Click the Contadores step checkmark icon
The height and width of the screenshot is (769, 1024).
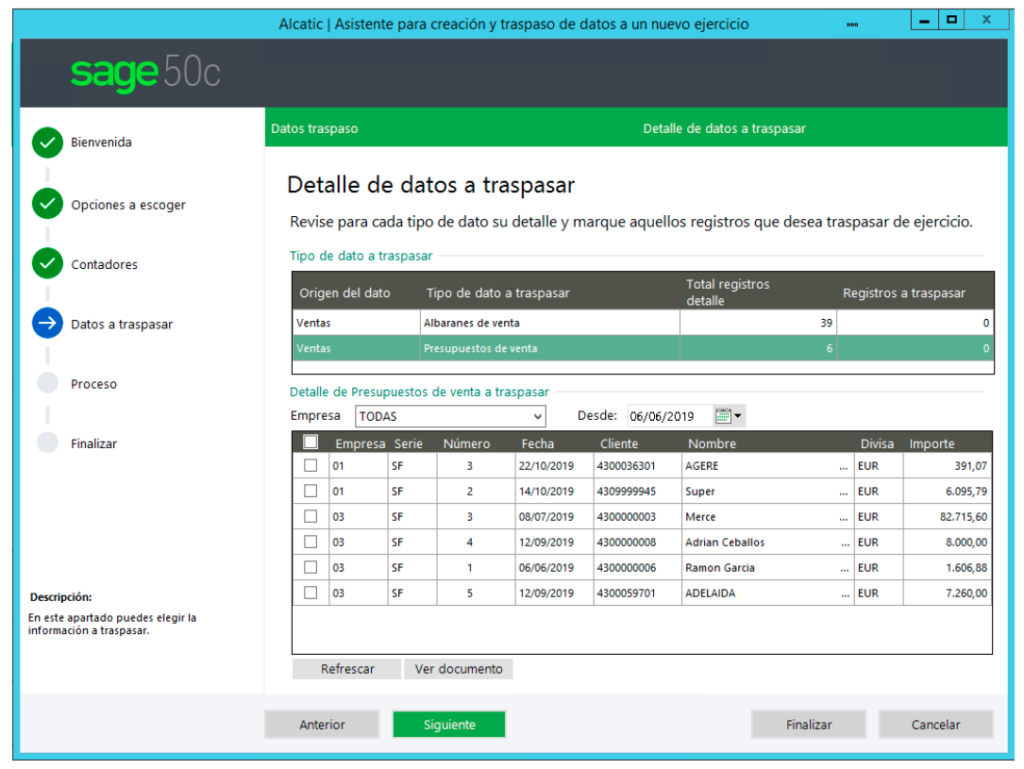(x=47, y=264)
